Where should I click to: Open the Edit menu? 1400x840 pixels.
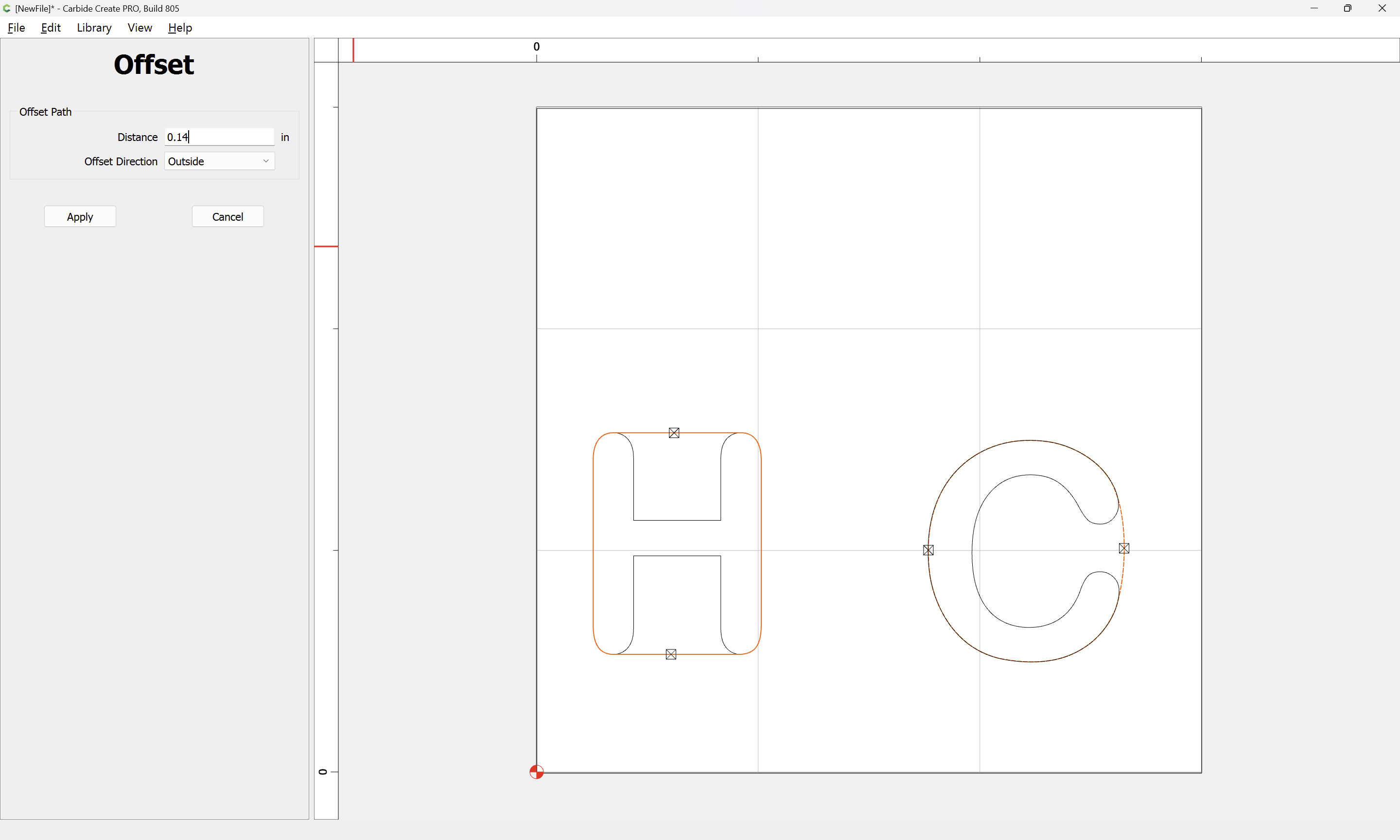click(51, 27)
